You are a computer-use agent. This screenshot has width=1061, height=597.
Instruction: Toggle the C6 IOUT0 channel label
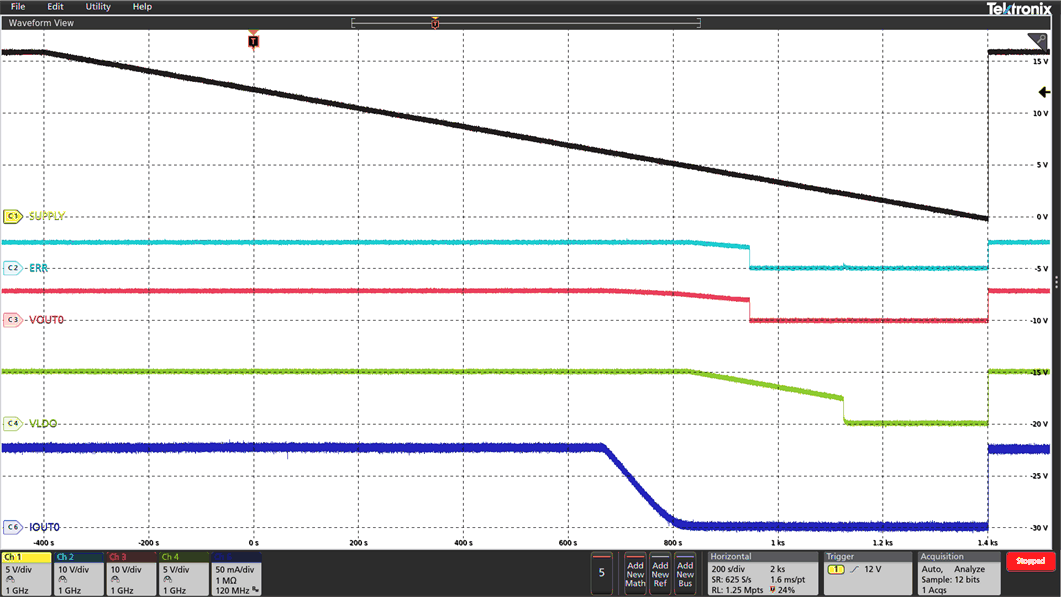pyautogui.click(x=12, y=526)
